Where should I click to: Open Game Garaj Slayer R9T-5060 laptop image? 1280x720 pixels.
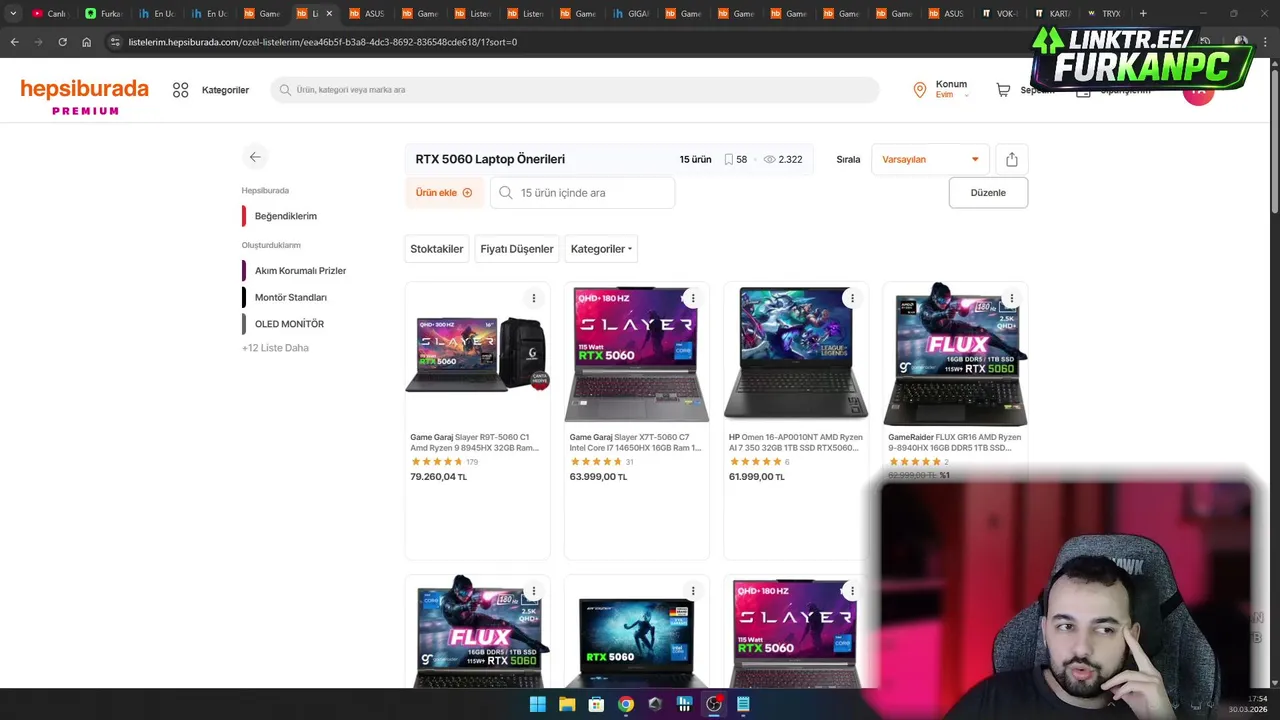coord(477,353)
